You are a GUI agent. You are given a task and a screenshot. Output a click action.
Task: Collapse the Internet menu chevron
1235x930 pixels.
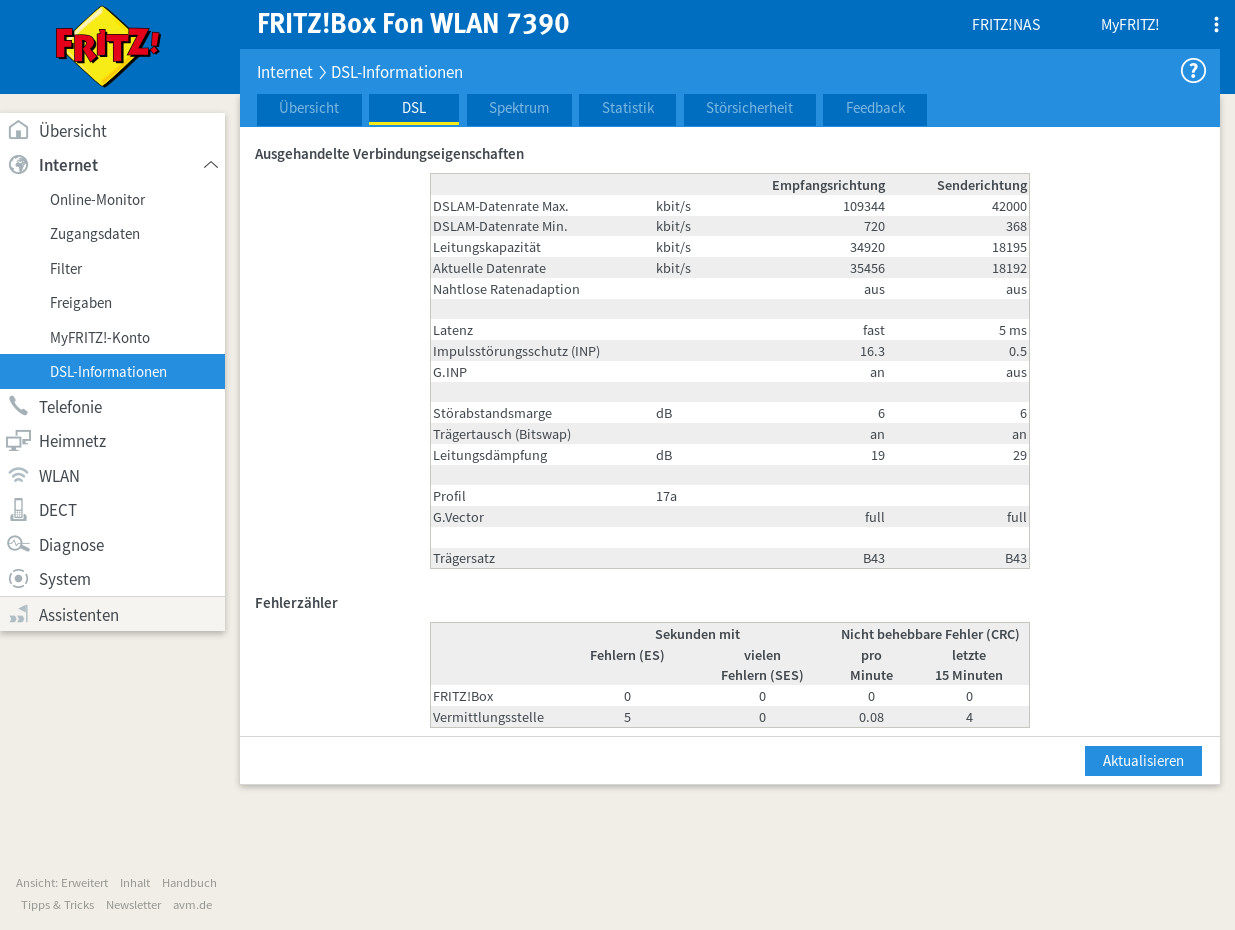(x=210, y=165)
